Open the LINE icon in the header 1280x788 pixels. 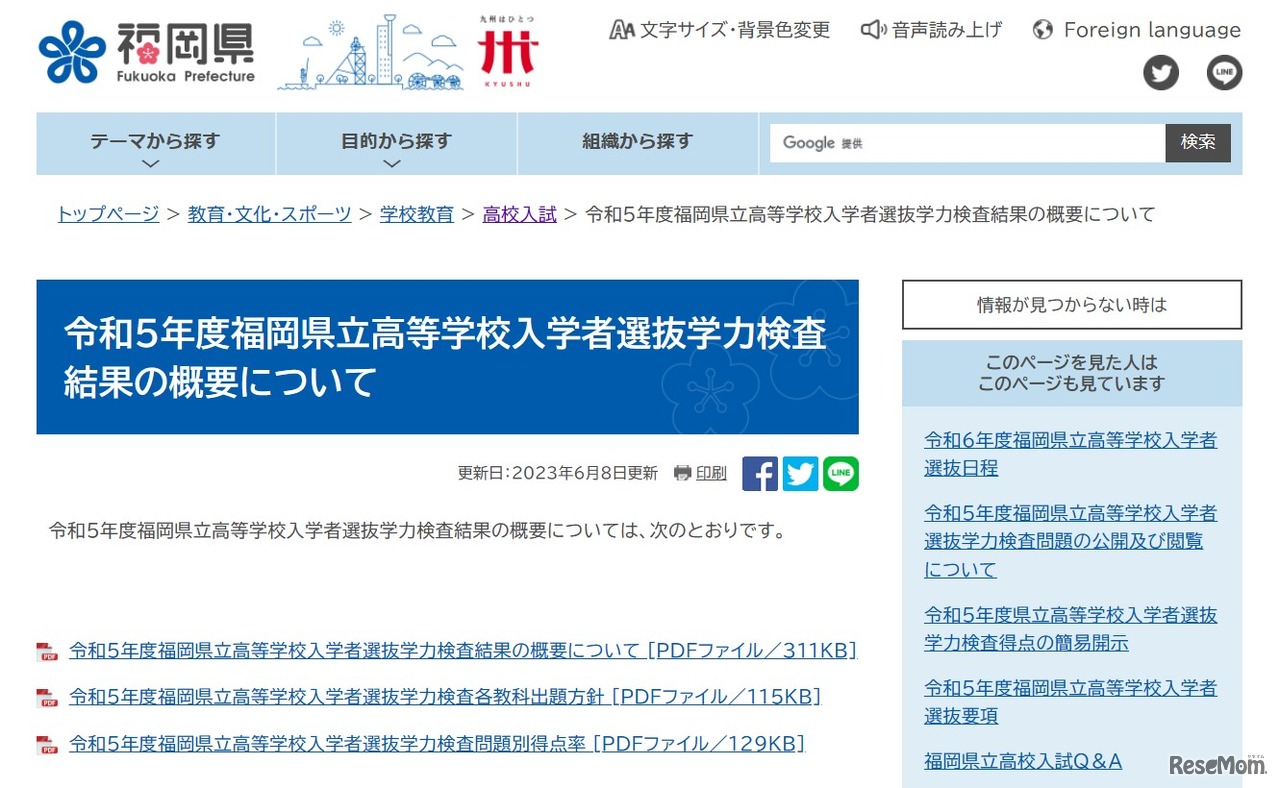1224,72
